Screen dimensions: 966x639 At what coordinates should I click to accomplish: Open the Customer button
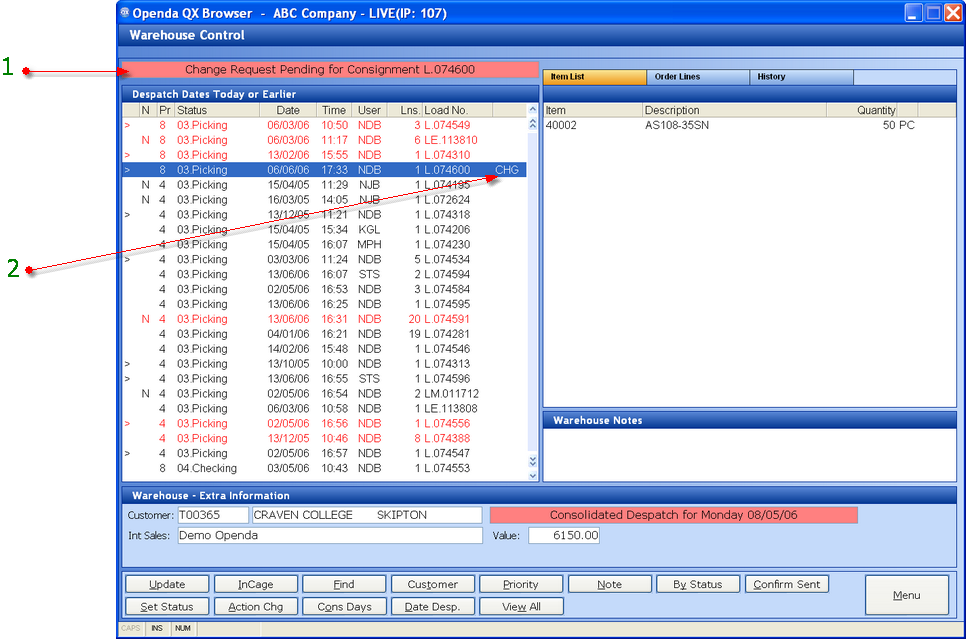click(x=432, y=584)
